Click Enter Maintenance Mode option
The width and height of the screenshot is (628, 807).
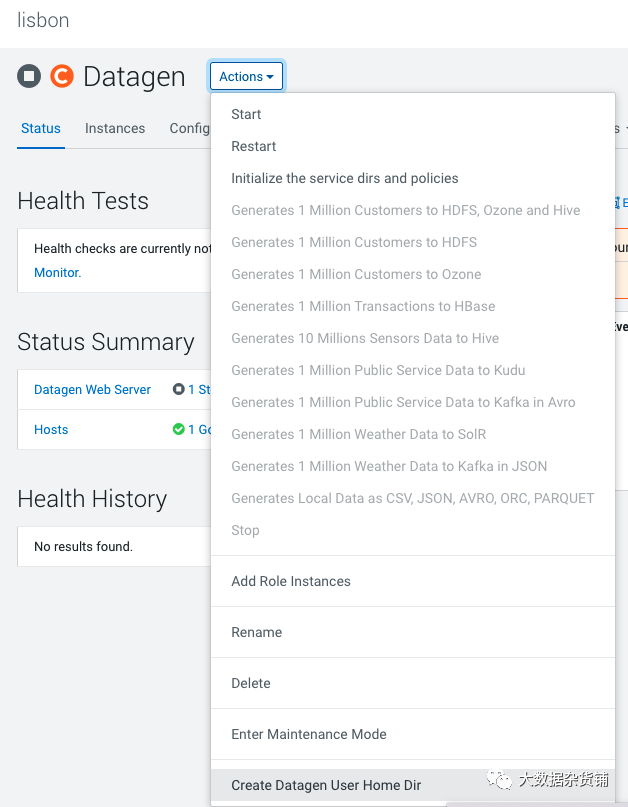tap(308, 735)
